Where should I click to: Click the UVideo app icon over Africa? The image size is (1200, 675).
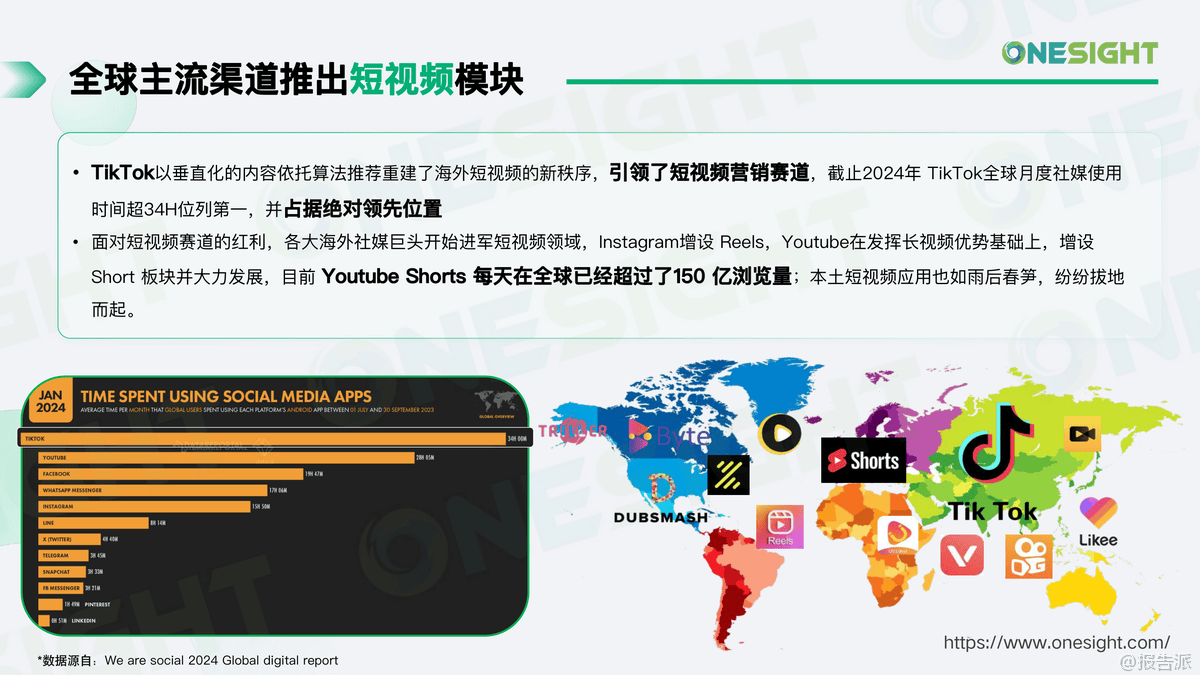(x=897, y=537)
